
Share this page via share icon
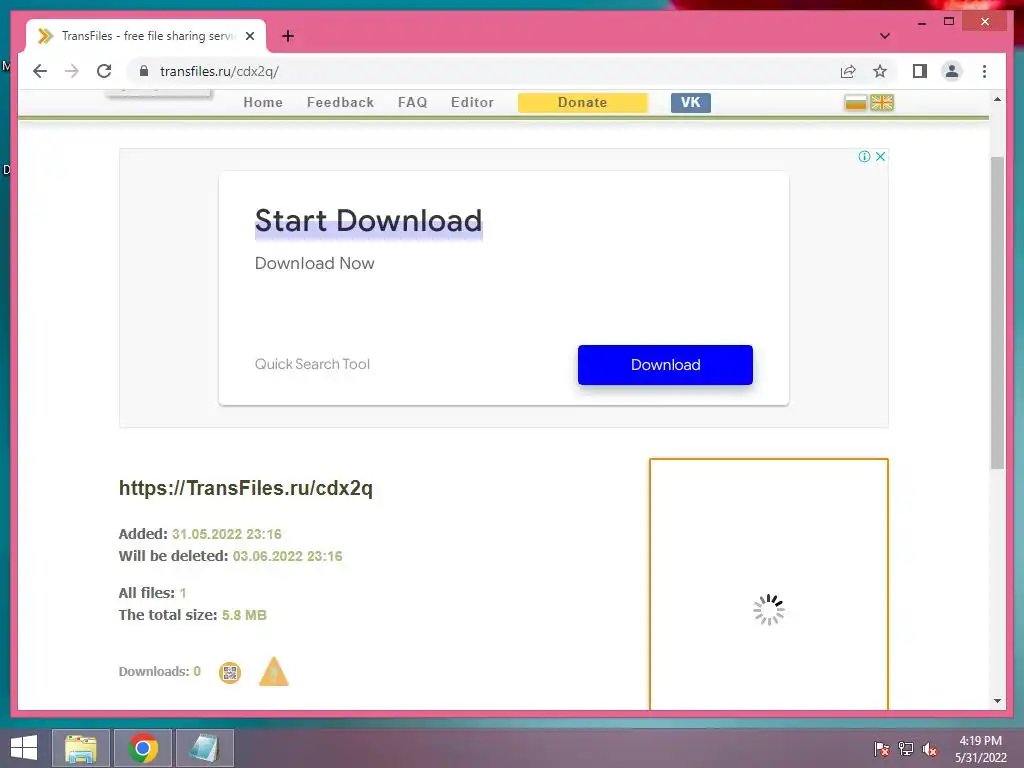point(848,71)
